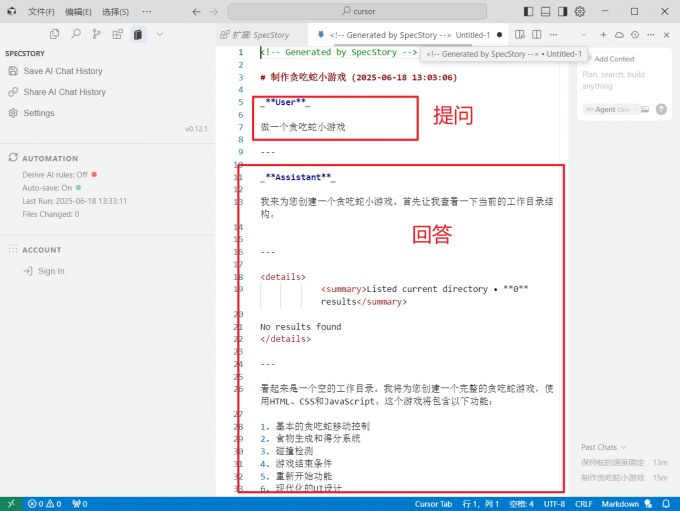The height and width of the screenshot is (511, 680).
Task: Open the 文件(F) menu
Action: point(41,12)
